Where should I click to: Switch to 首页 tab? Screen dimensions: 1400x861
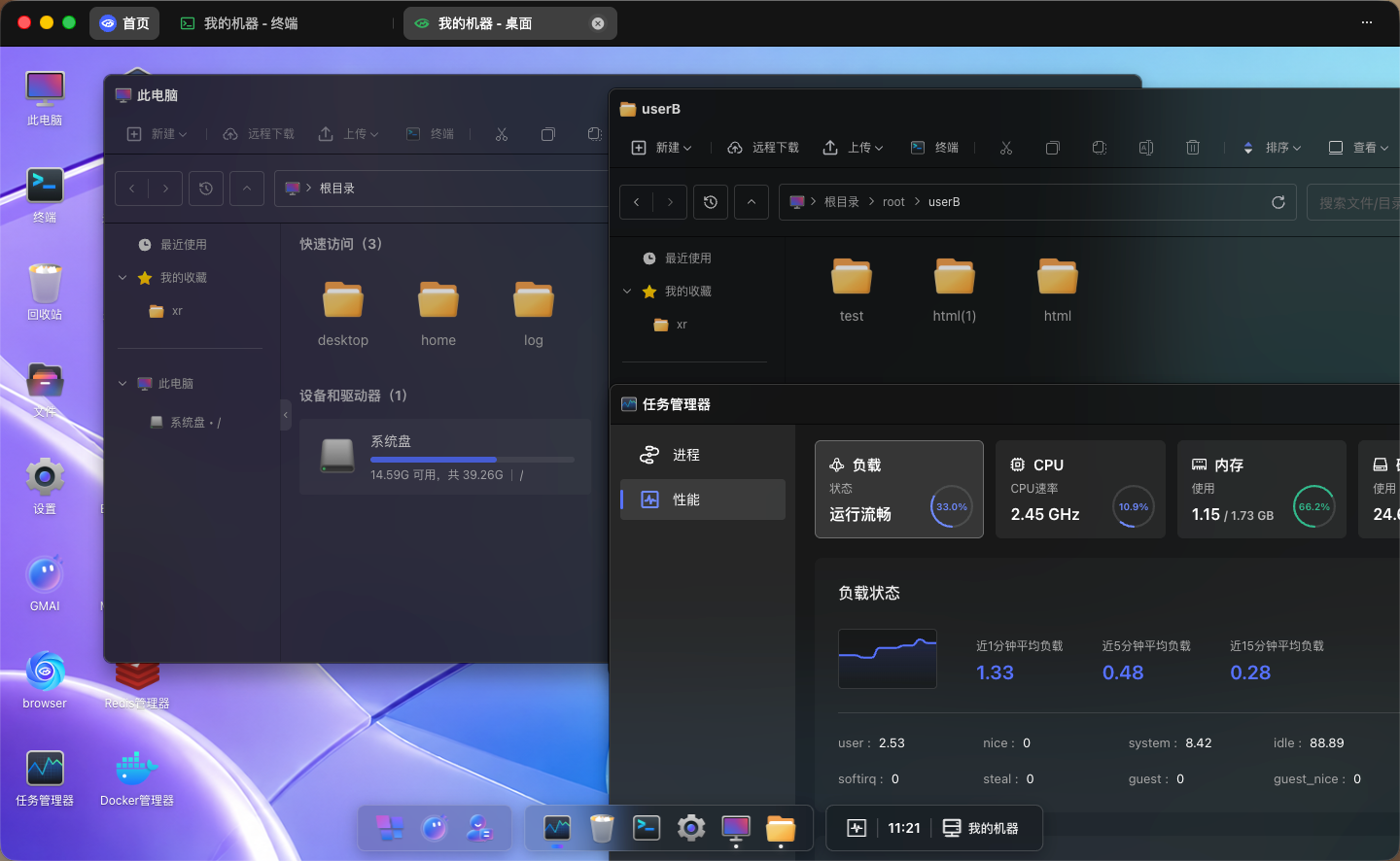coord(124,23)
